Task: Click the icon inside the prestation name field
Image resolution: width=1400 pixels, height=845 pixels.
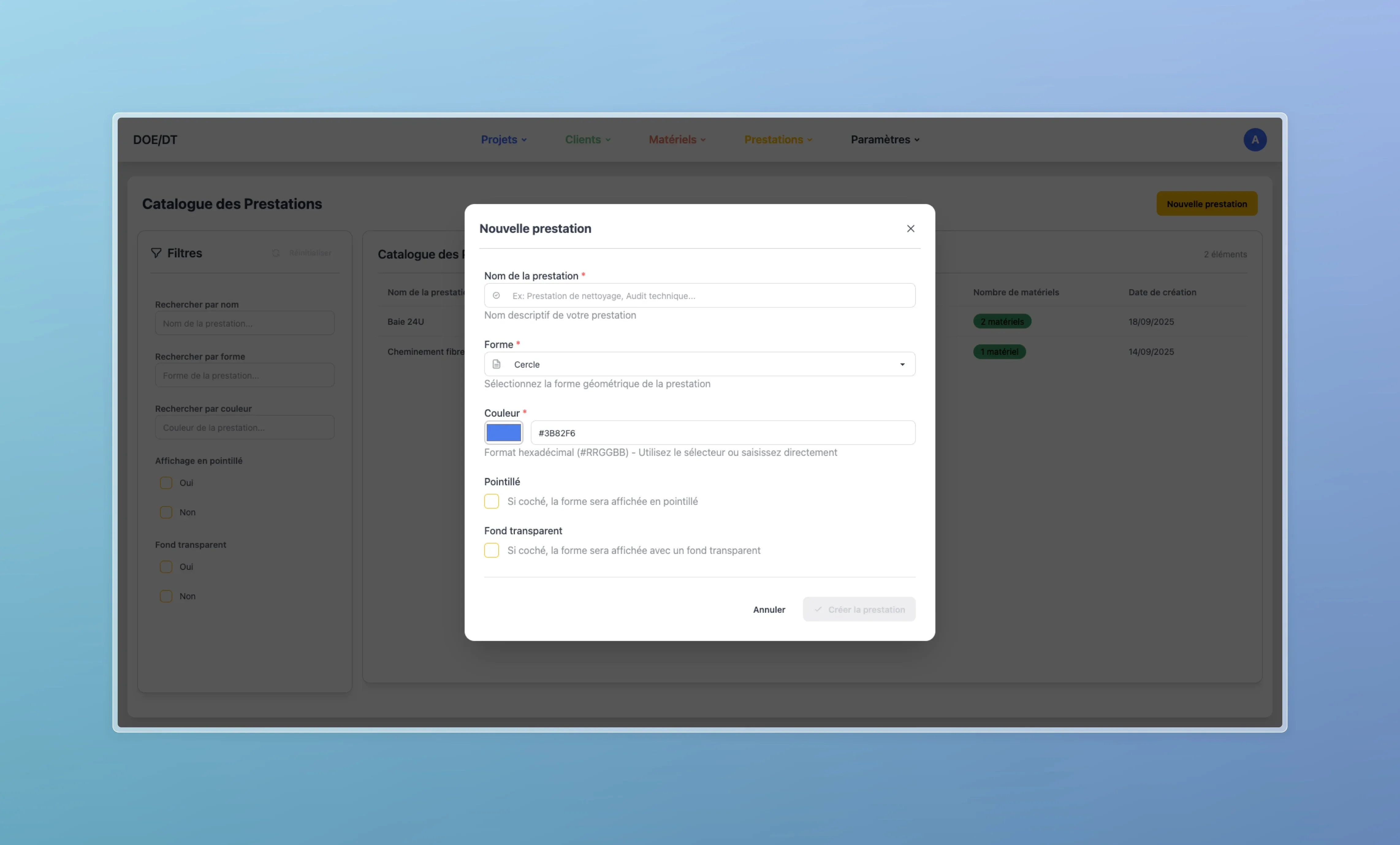Action: point(496,296)
